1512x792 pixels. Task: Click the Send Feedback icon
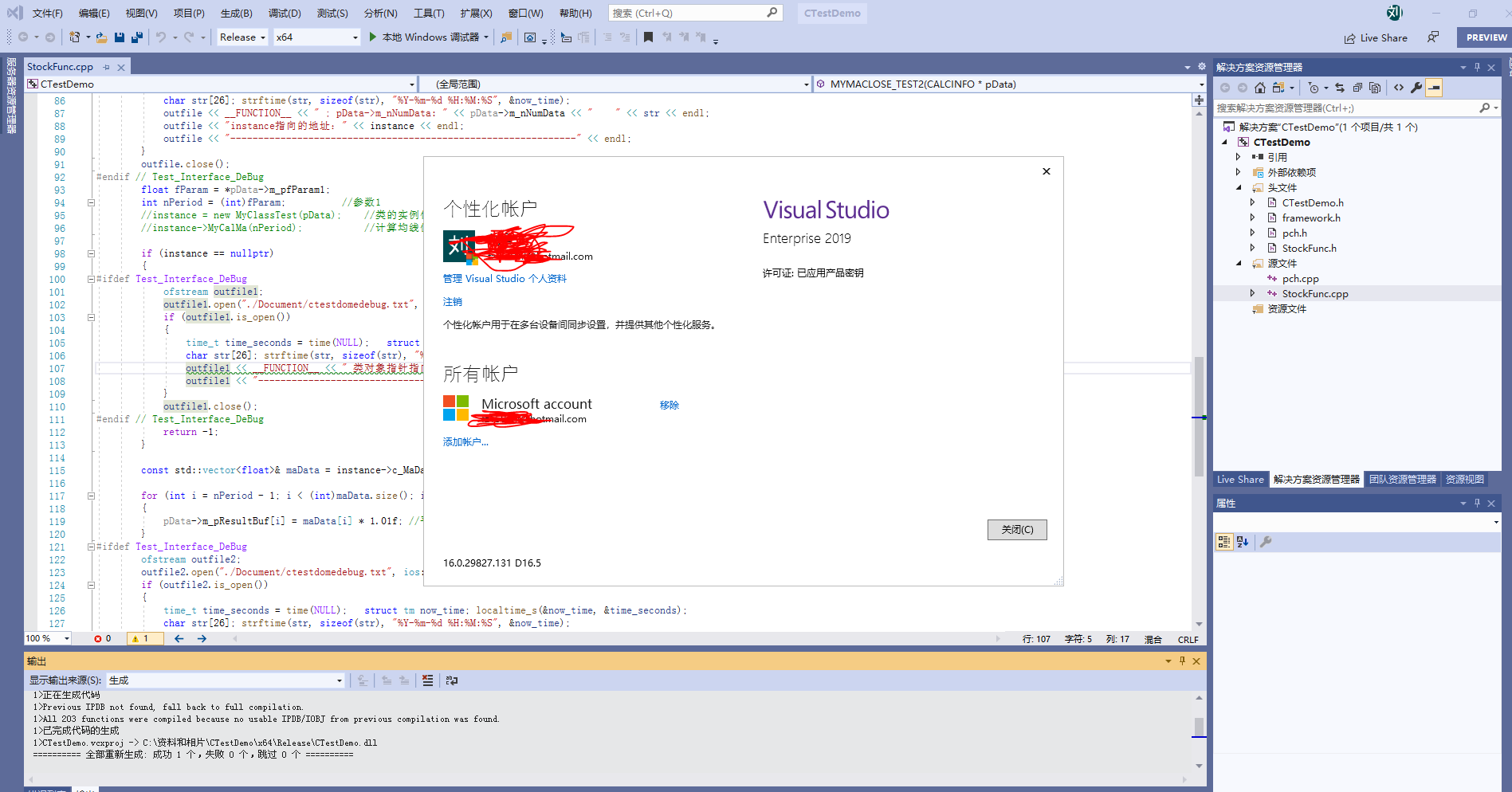(1433, 37)
